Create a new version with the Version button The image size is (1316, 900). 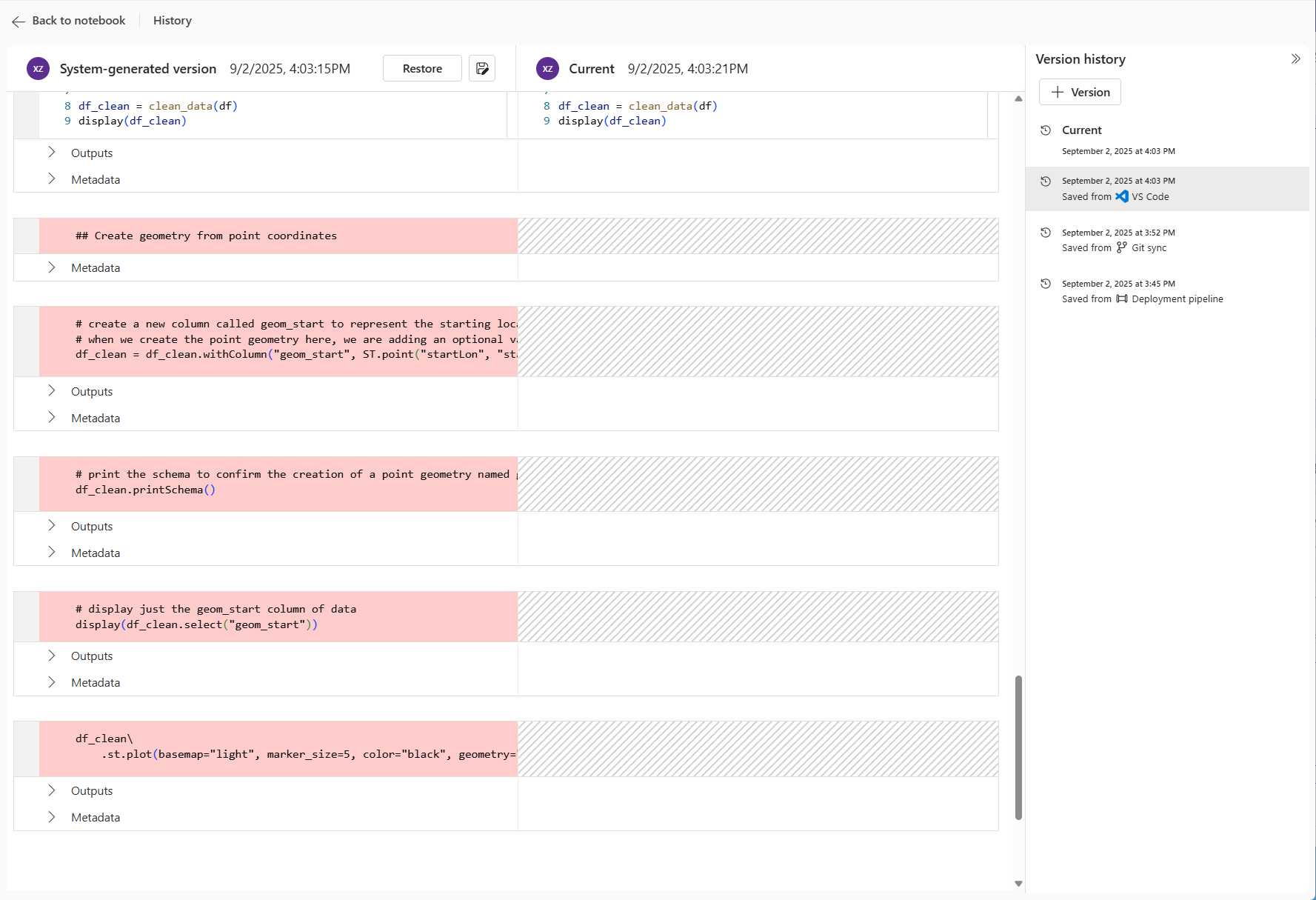pos(1080,93)
